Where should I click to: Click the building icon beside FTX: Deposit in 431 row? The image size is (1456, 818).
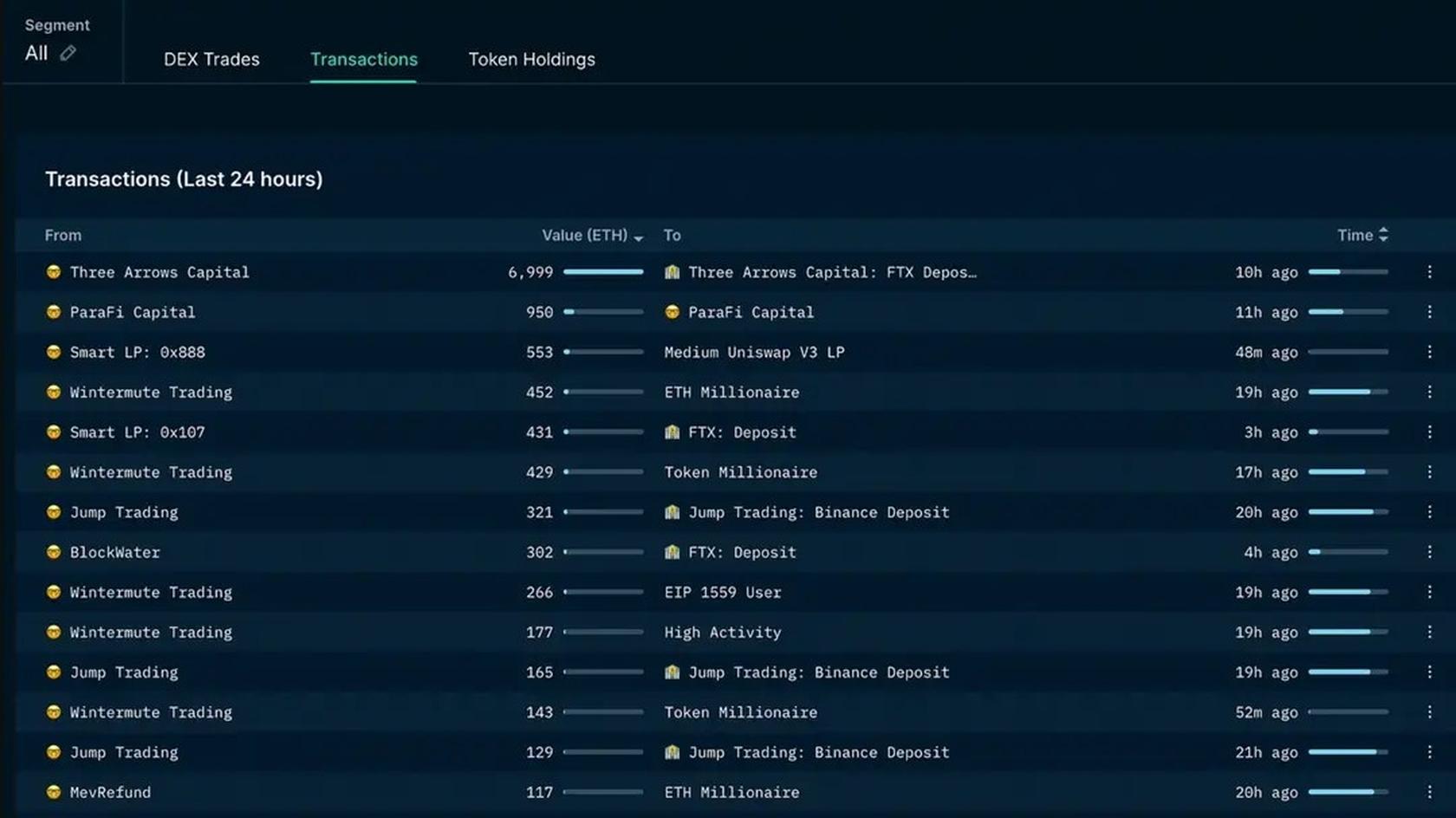click(672, 432)
